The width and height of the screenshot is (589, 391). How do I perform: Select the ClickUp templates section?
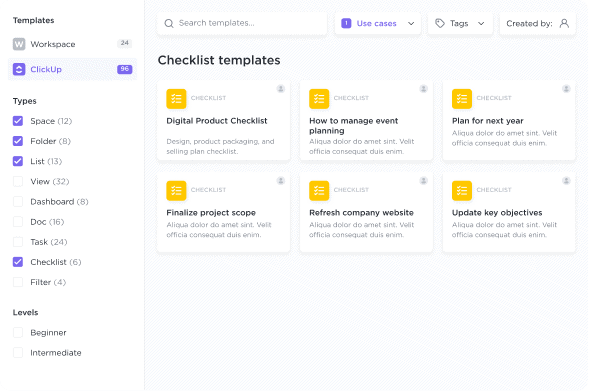[72, 69]
